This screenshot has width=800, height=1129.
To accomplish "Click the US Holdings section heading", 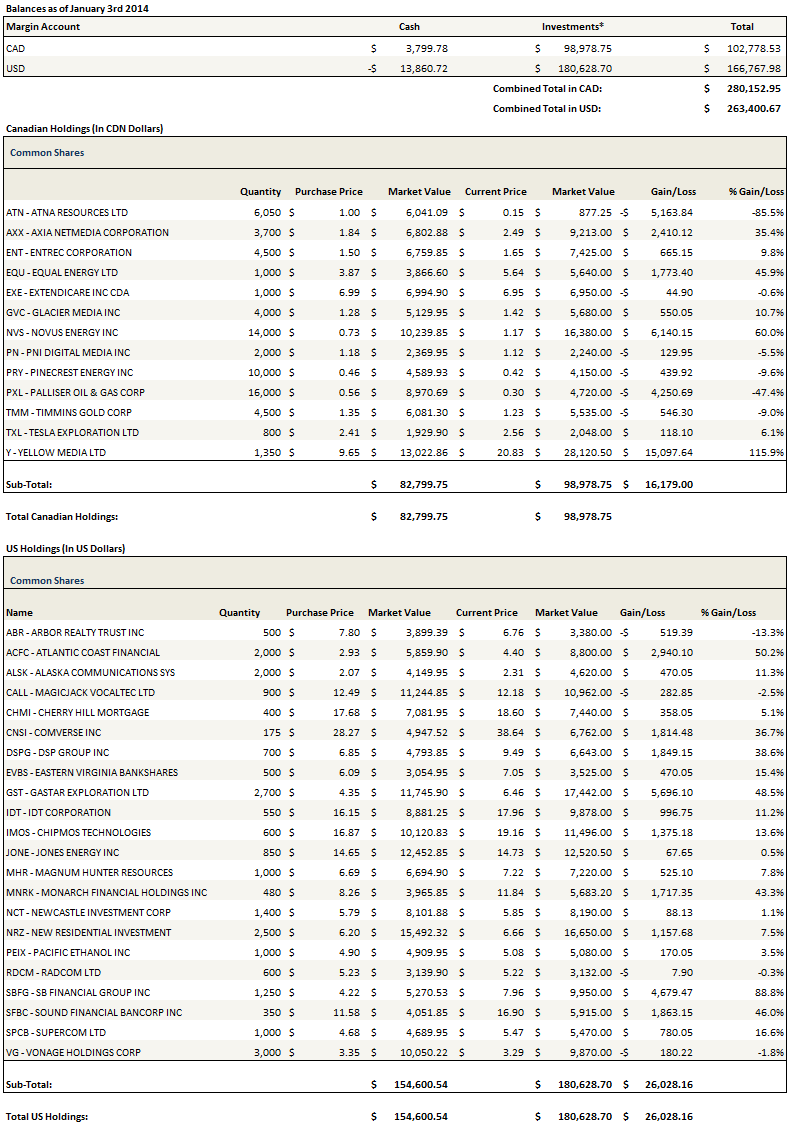I will point(65,548).
